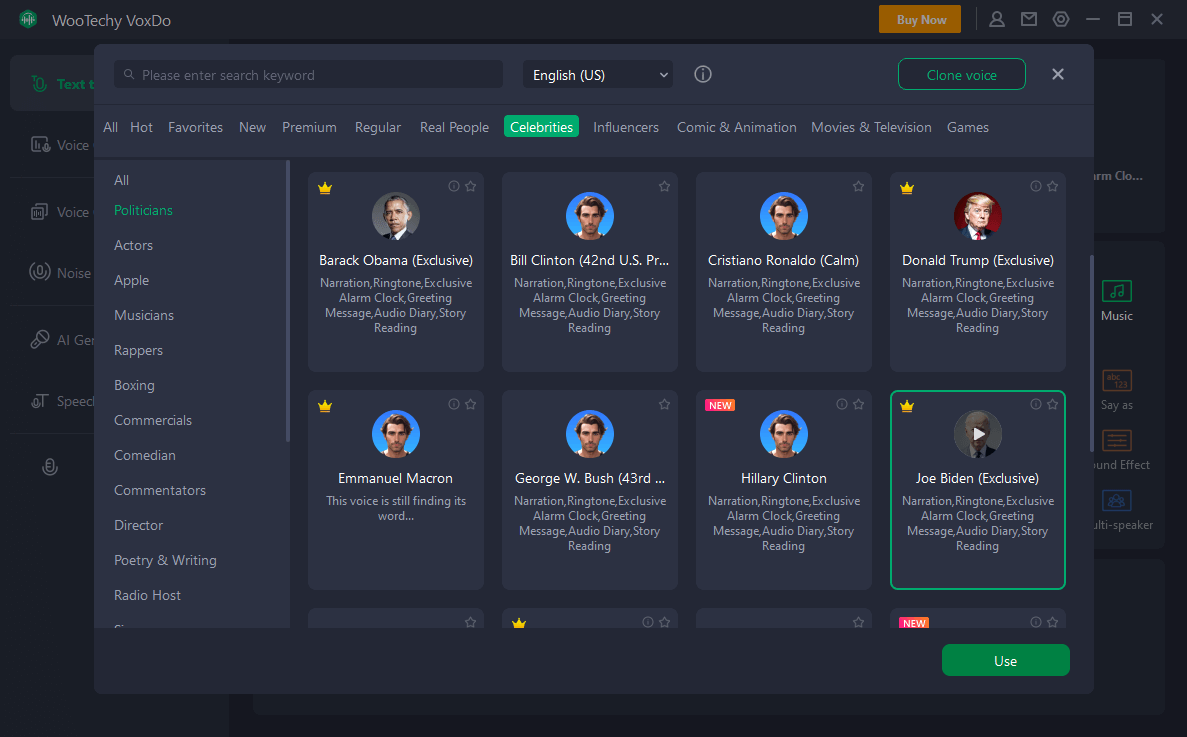Select the Musicians category in sidebar
Screen dimensions: 1187x737
point(144,315)
